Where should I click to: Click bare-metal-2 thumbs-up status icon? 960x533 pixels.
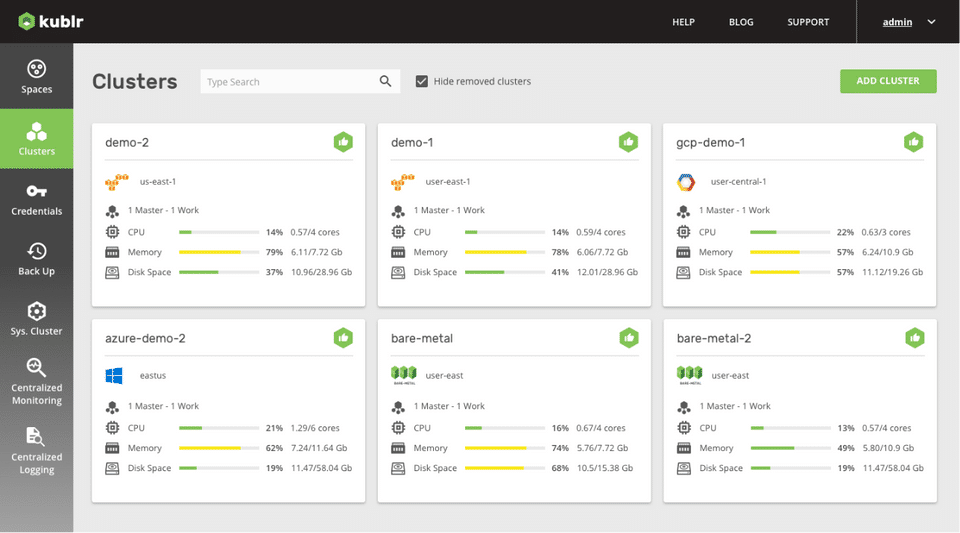[x=915, y=338]
